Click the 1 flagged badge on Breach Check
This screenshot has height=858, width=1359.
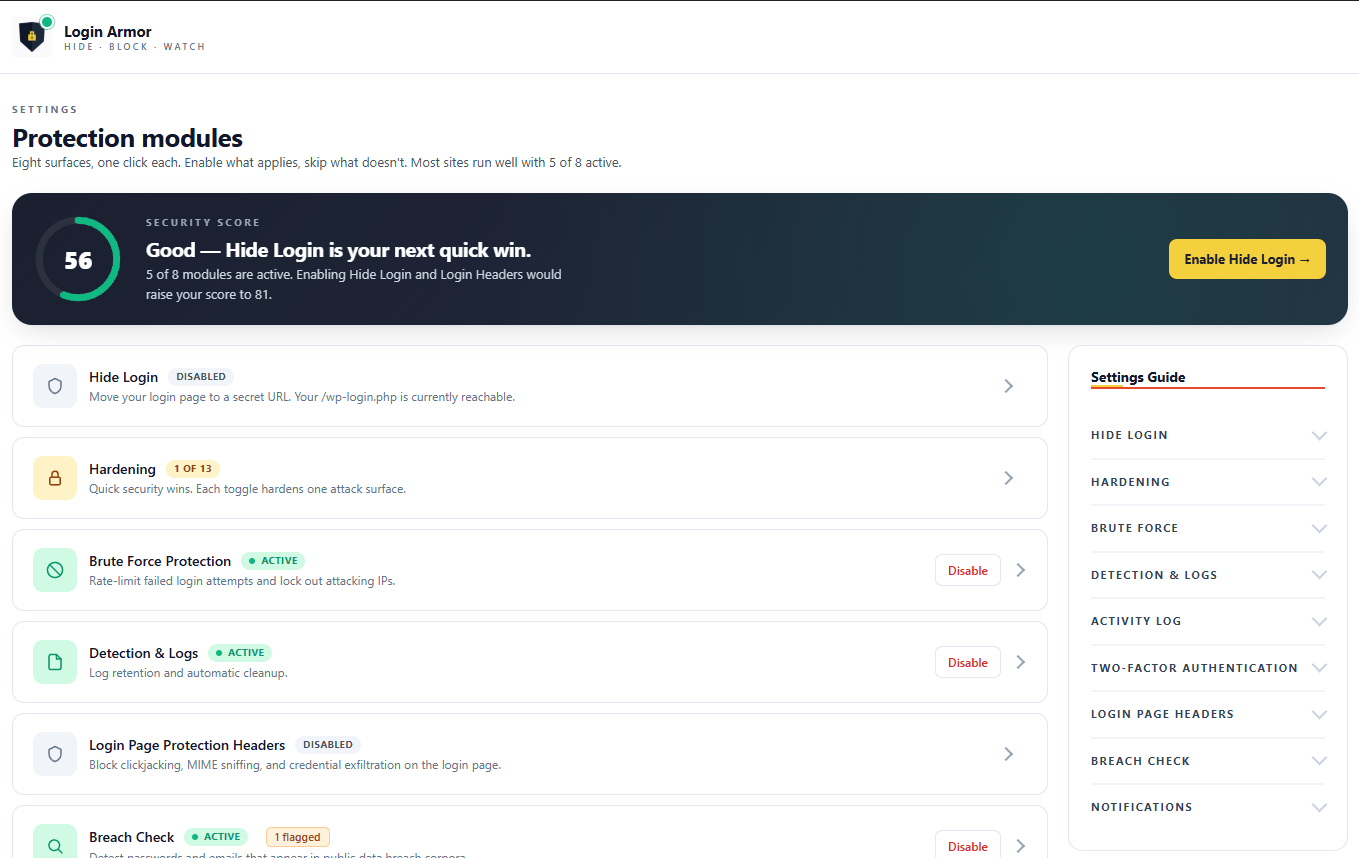point(297,836)
